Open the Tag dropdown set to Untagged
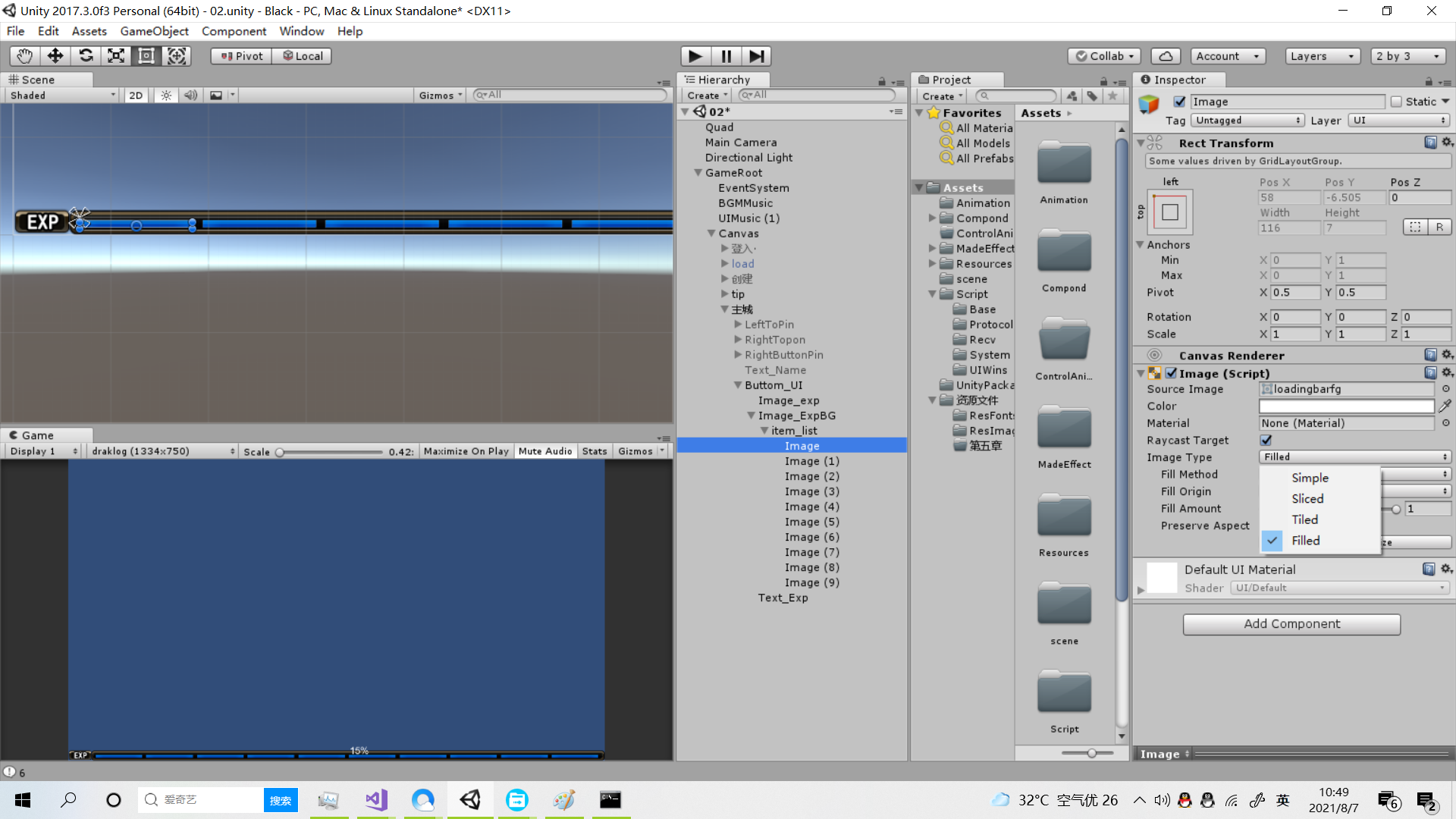Viewport: 1456px width, 819px height. point(1247,120)
